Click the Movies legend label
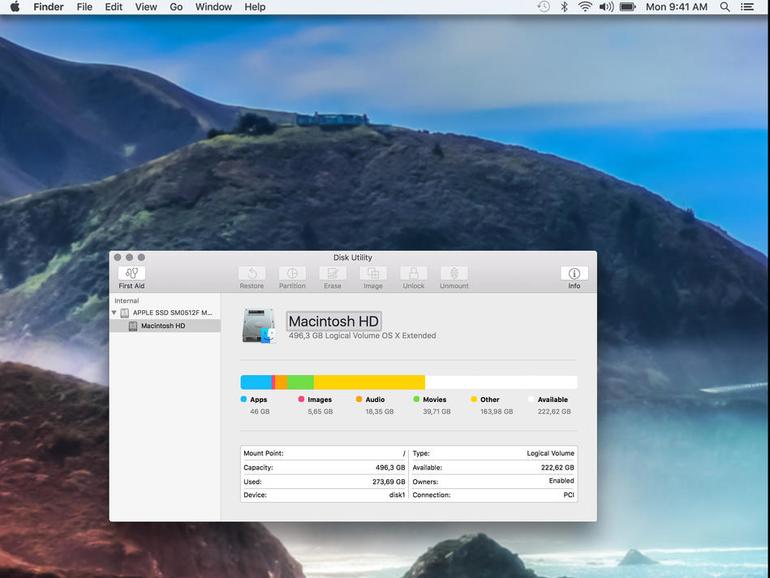Image resolution: width=770 pixels, height=578 pixels. click(435, 400)
